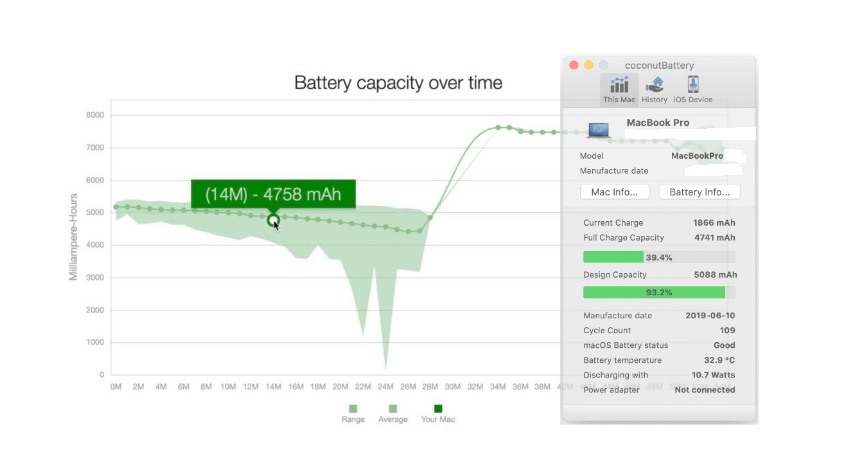Click the chart title Battery capacity over time
856x453 pixels.
pyautogui.click(x=398, y=83)
